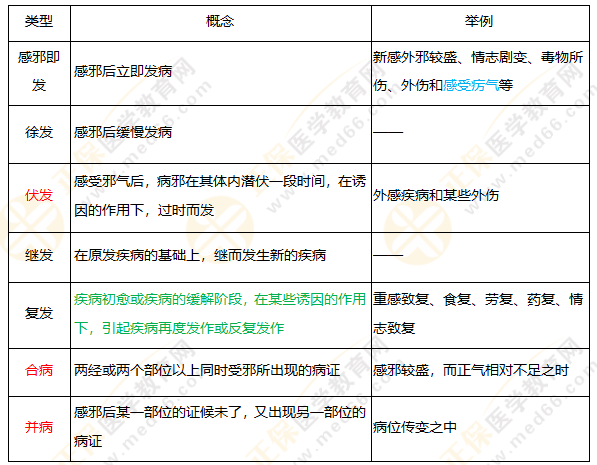
Task: Click the text 感邪后缓慢发病
Action: 123,132
